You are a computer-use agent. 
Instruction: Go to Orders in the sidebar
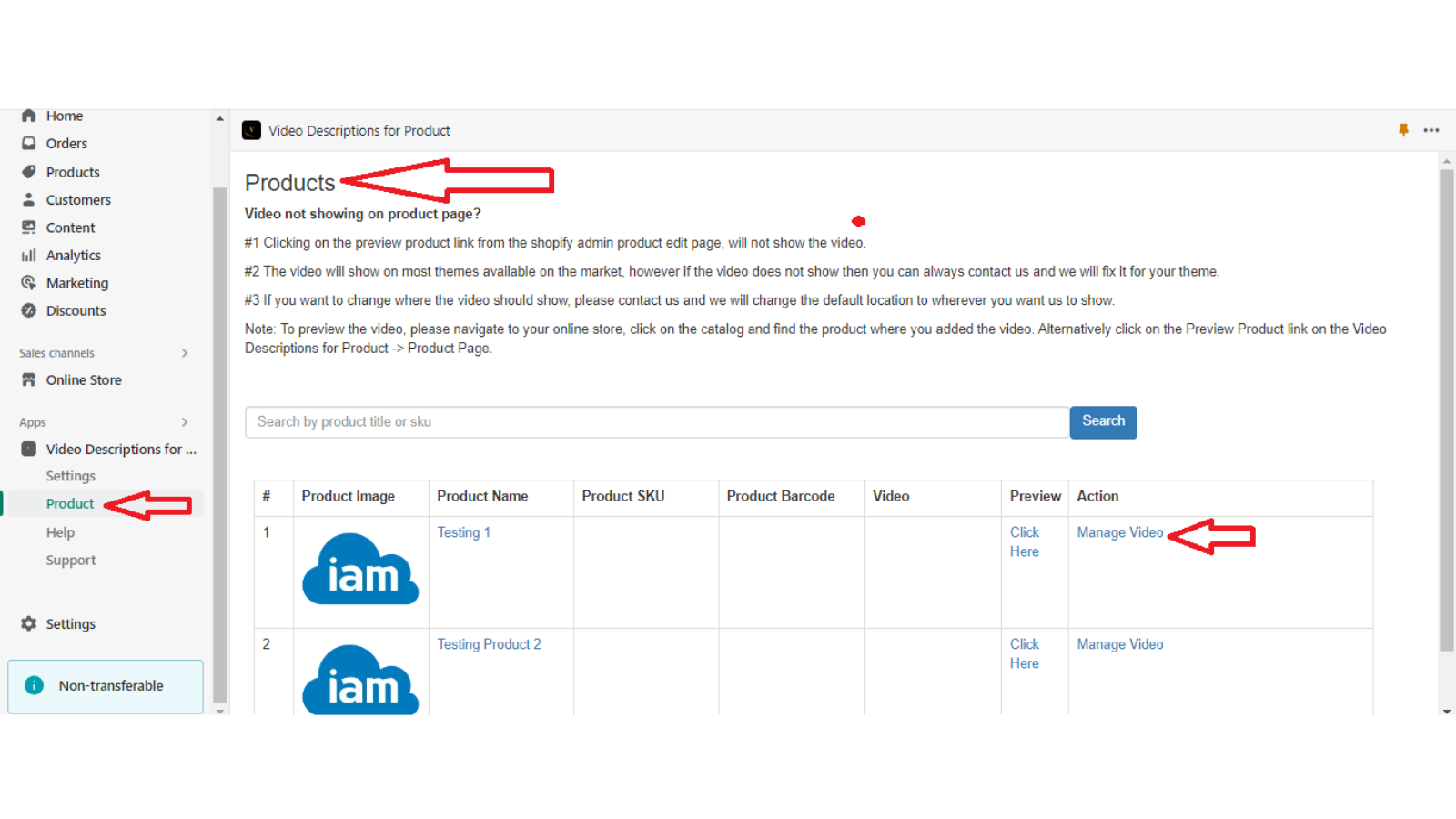[66, 144]
